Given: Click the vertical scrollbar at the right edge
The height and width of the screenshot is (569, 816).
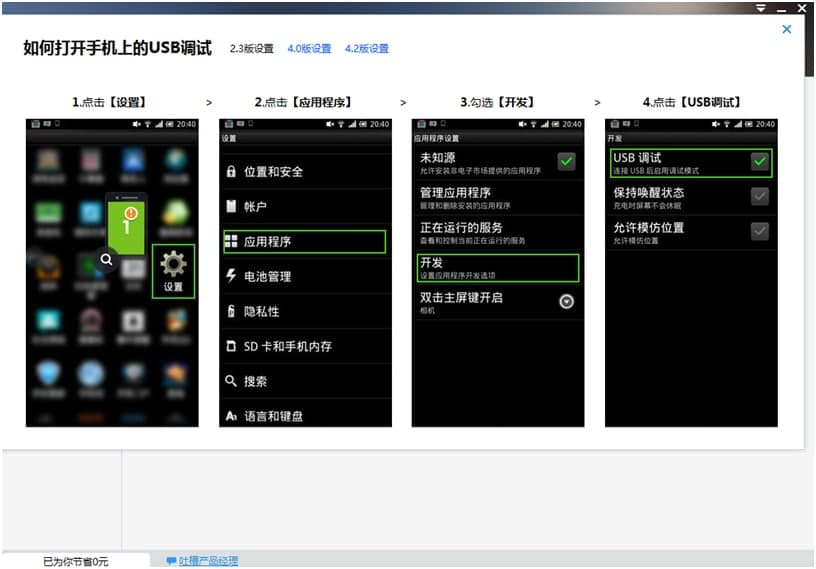Looking at the screenshot, I should [x=809, y=44].
